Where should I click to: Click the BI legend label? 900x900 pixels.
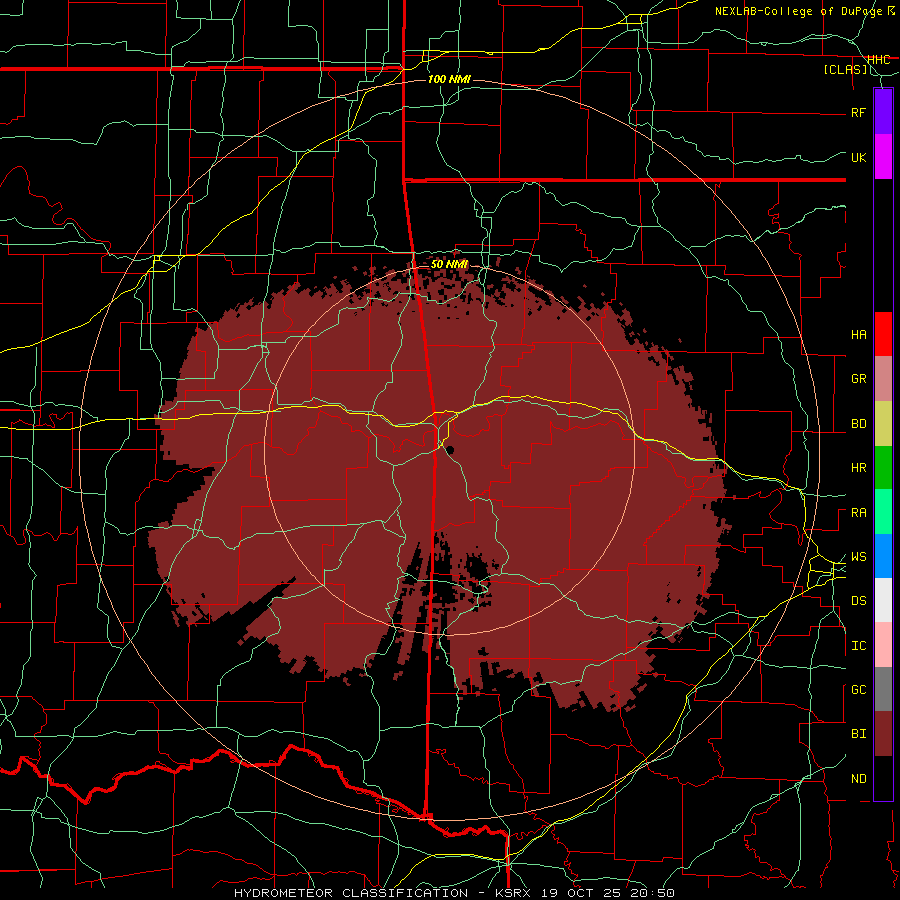tap(858, 734)
